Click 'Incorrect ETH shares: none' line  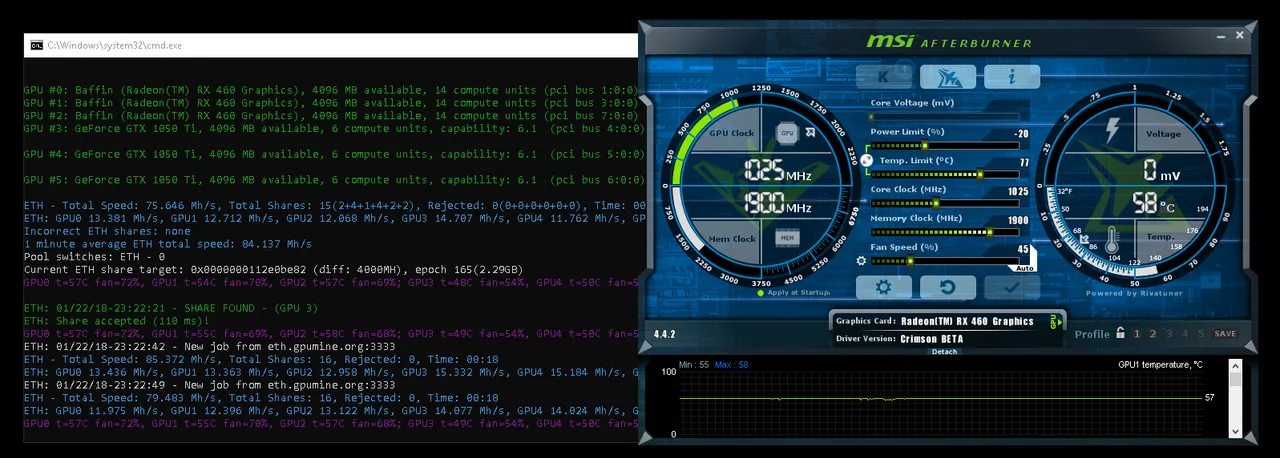tap(107, 230)
